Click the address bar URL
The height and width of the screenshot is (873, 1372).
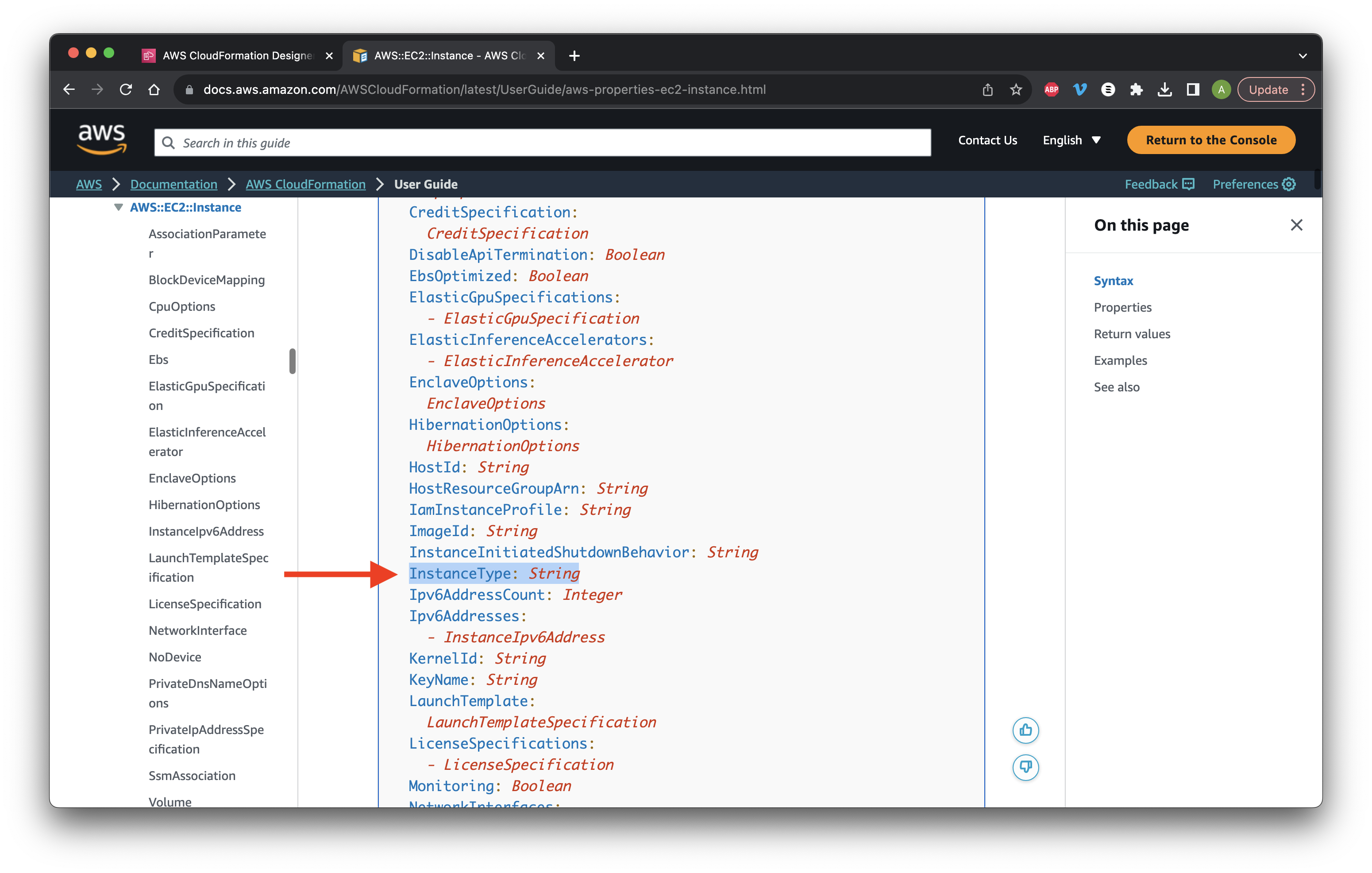(x=484, y=89)
